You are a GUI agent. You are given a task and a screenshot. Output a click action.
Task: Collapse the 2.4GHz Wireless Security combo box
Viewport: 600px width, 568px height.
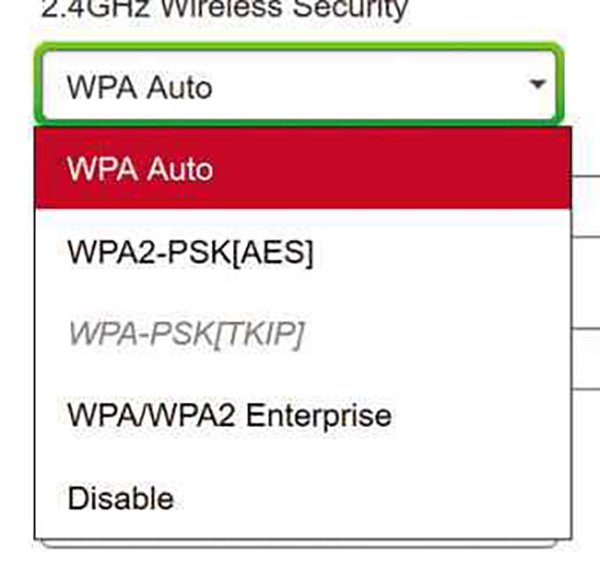(x=538, y=84)
